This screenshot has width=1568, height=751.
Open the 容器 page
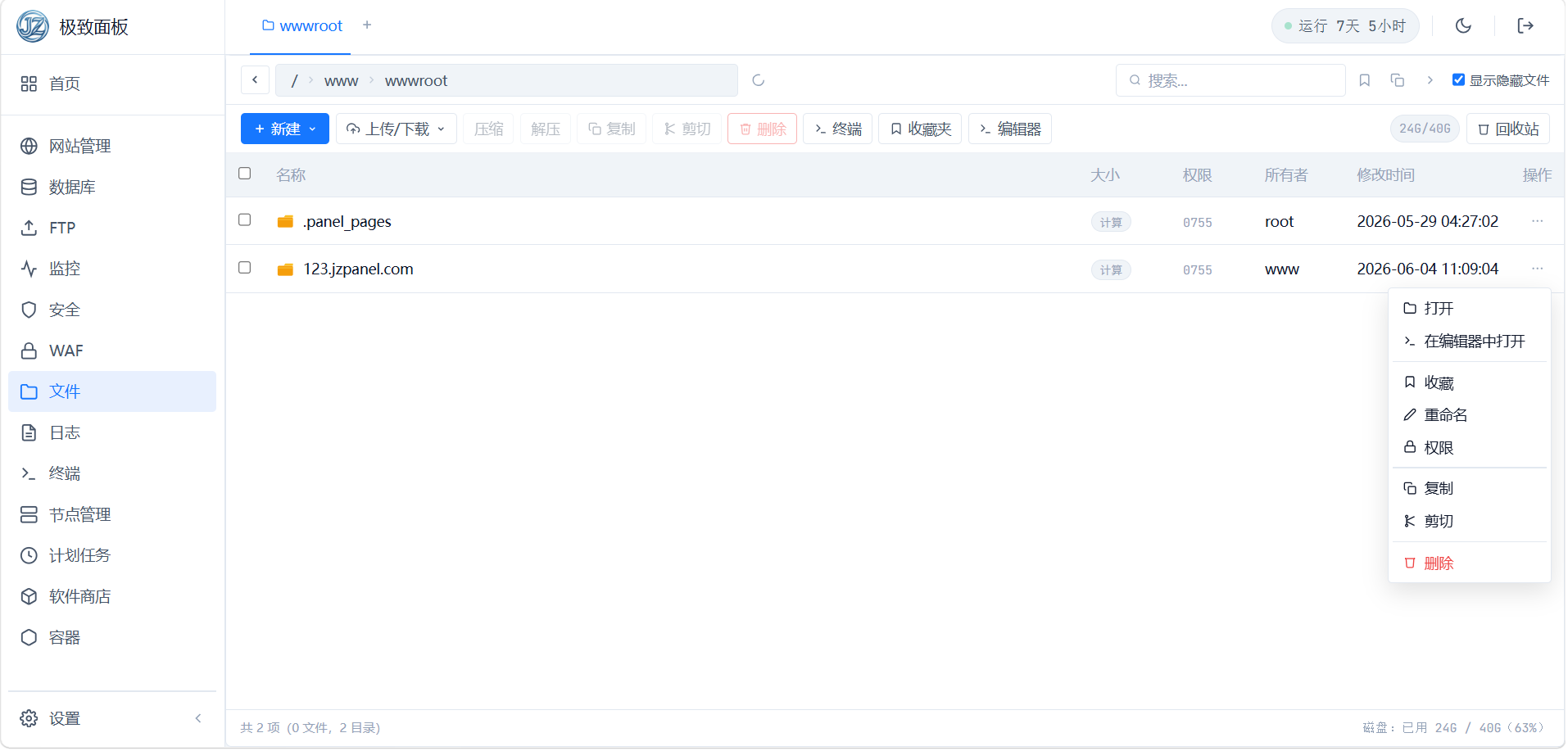click(112, 637)
